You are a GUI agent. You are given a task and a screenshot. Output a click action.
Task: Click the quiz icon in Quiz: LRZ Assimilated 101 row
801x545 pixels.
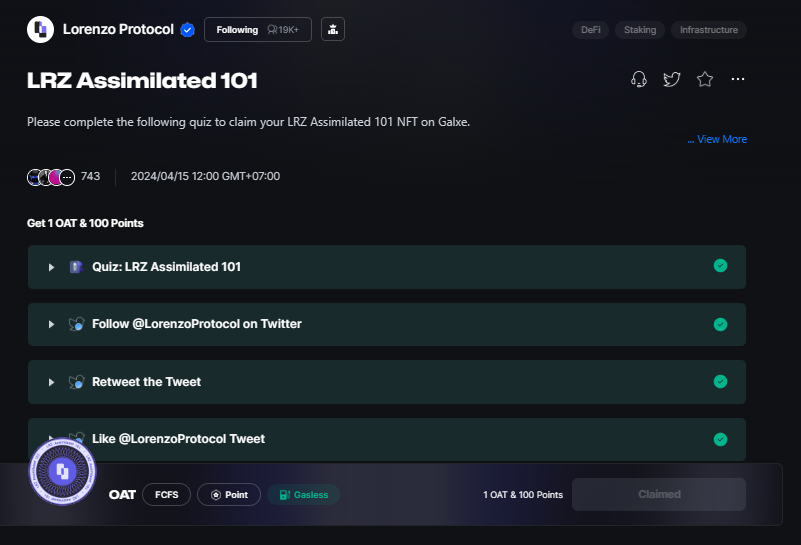(76, 267)
